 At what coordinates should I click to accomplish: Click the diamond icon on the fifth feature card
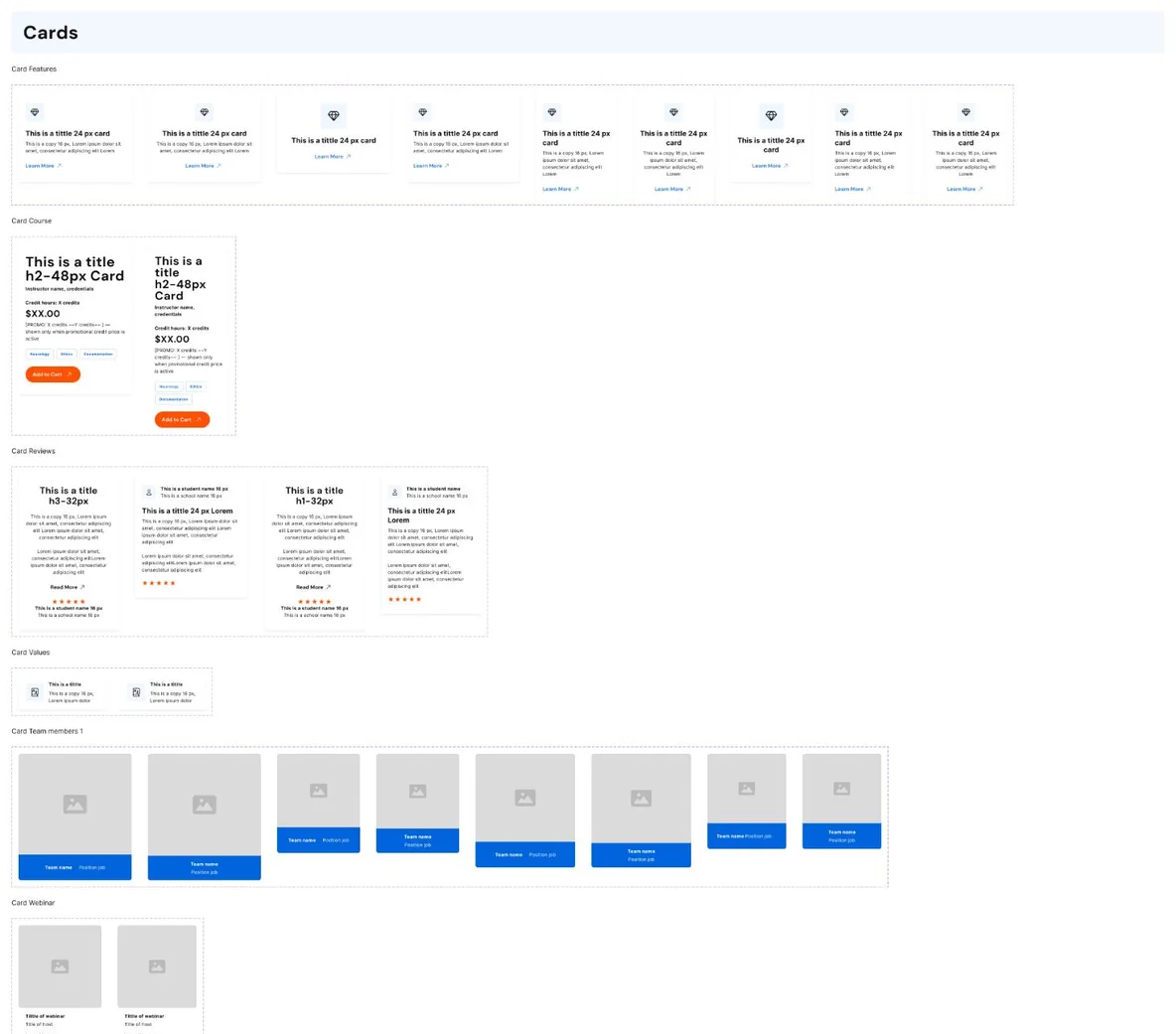coord(552,112)
